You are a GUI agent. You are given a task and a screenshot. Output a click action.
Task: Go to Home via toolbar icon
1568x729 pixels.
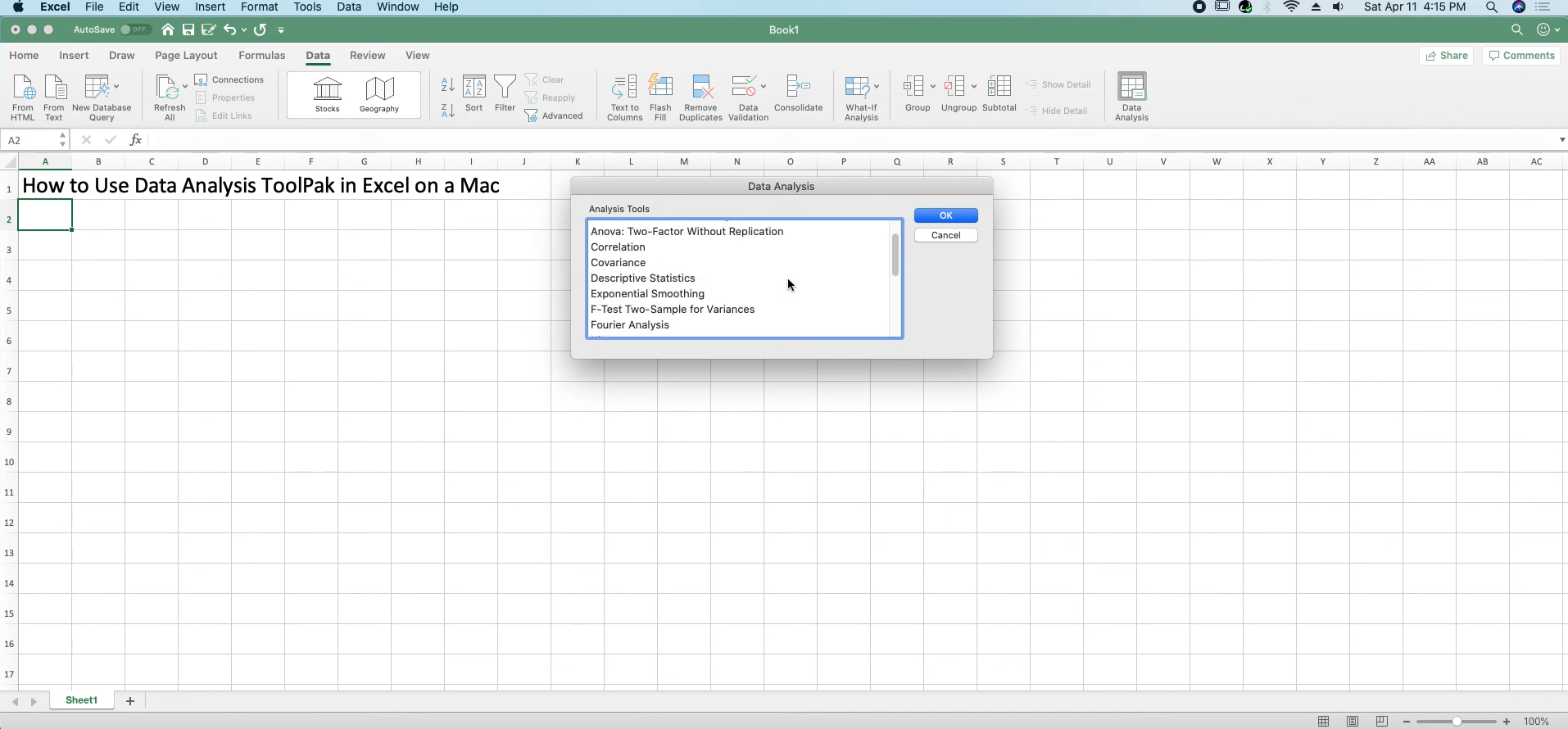point(168,29)
